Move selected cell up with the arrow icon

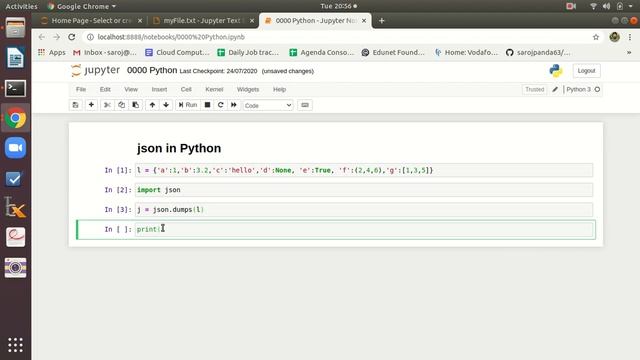(x=152, y=105)
